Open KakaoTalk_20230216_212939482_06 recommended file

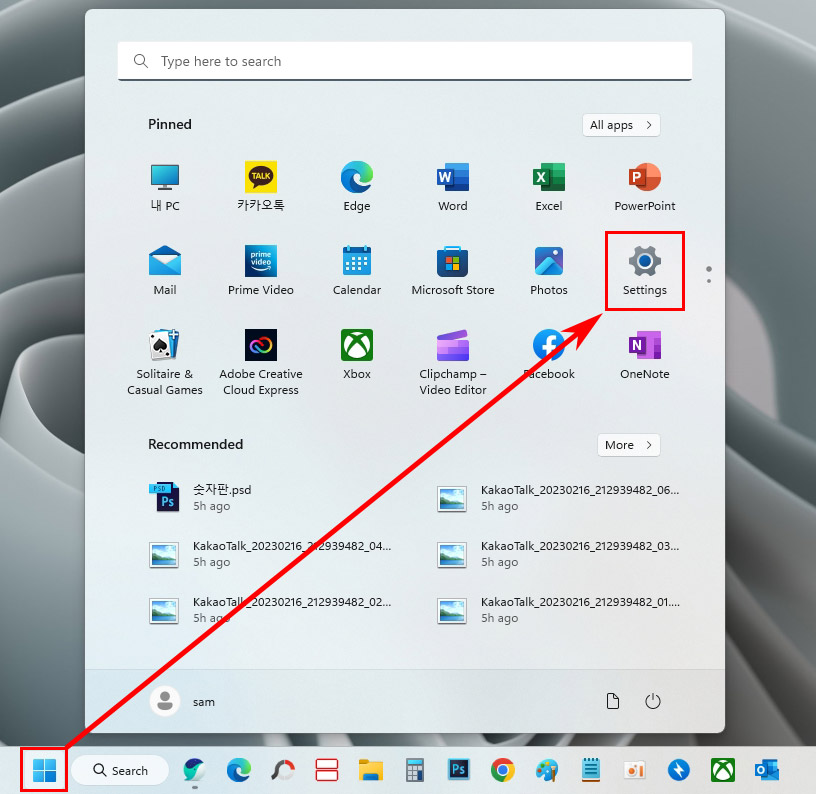pyautogui.click(x=557, y=497)
